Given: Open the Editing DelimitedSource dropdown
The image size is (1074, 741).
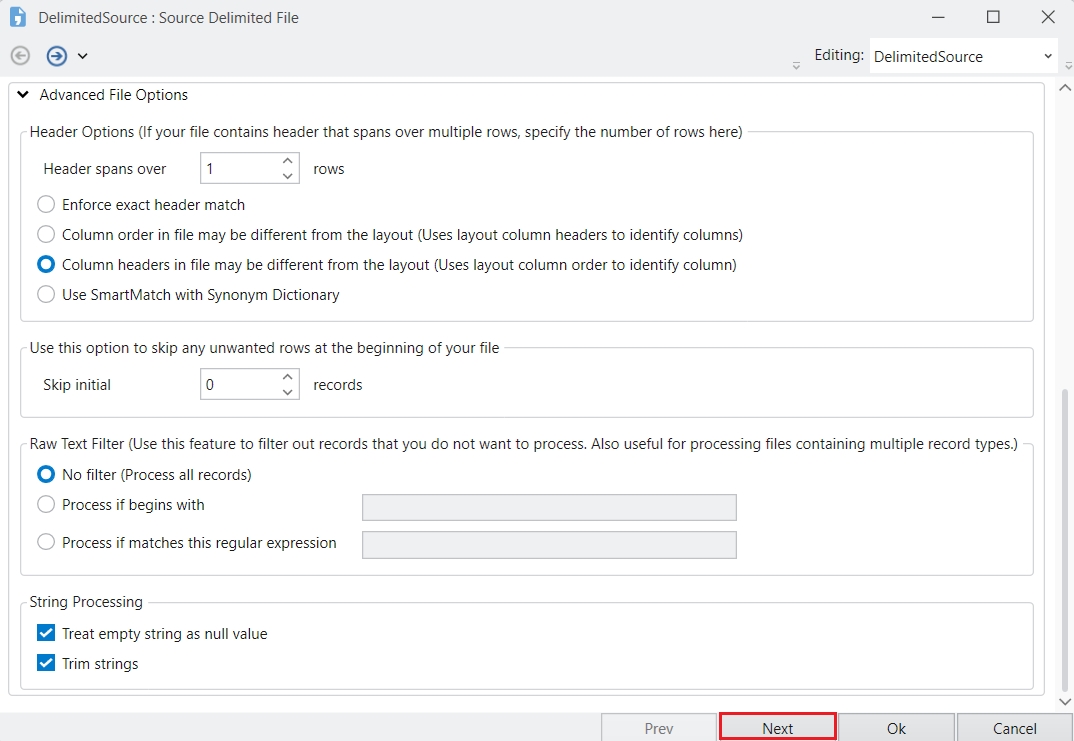Looking at the screenshot, I should coord(962,57).
